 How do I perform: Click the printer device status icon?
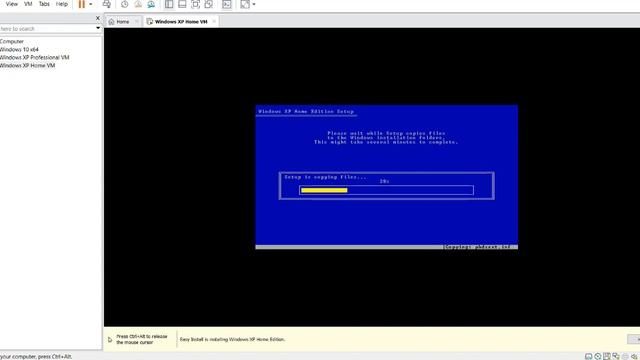point(625,356)
